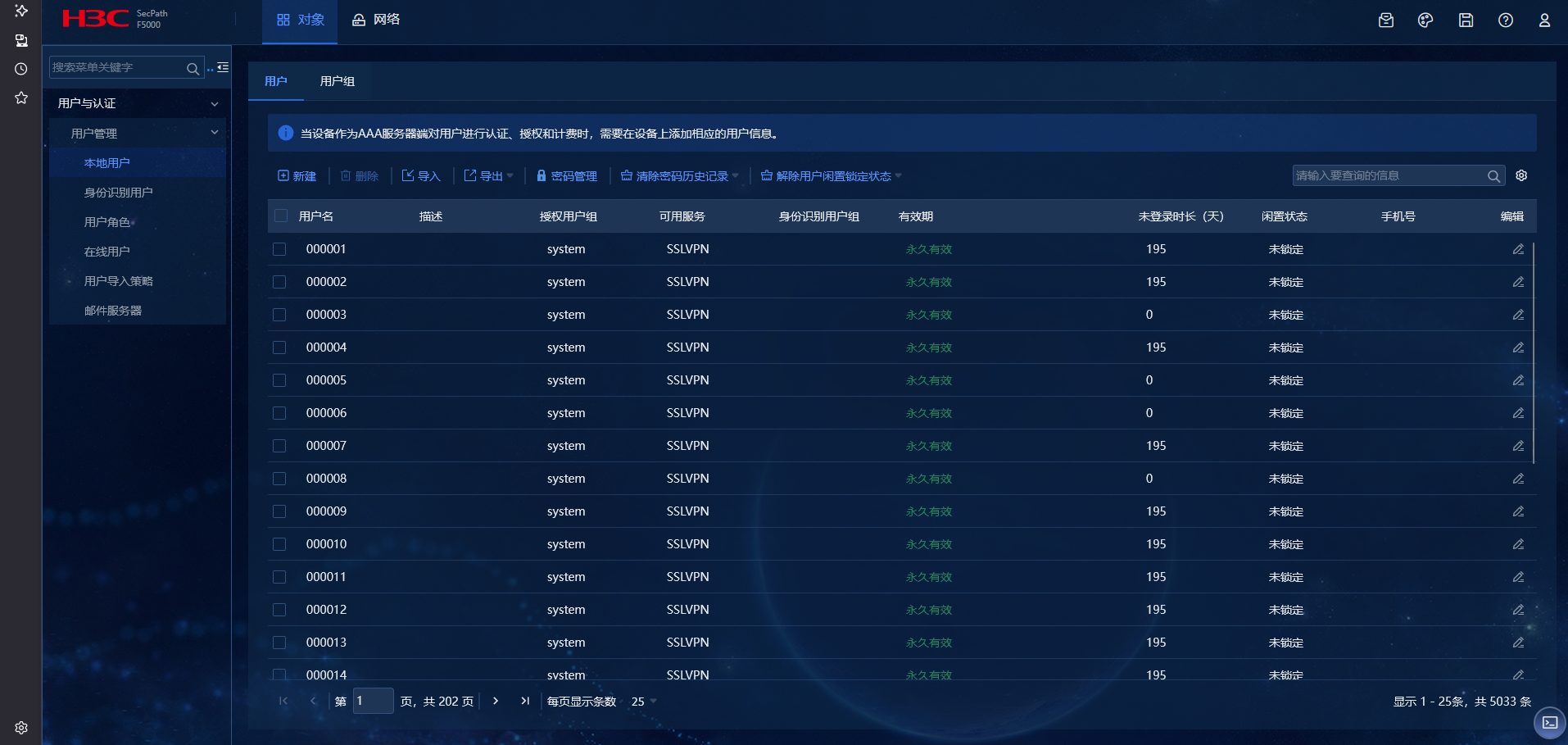Select the checkbox for user 000004

tap(279, 348)
